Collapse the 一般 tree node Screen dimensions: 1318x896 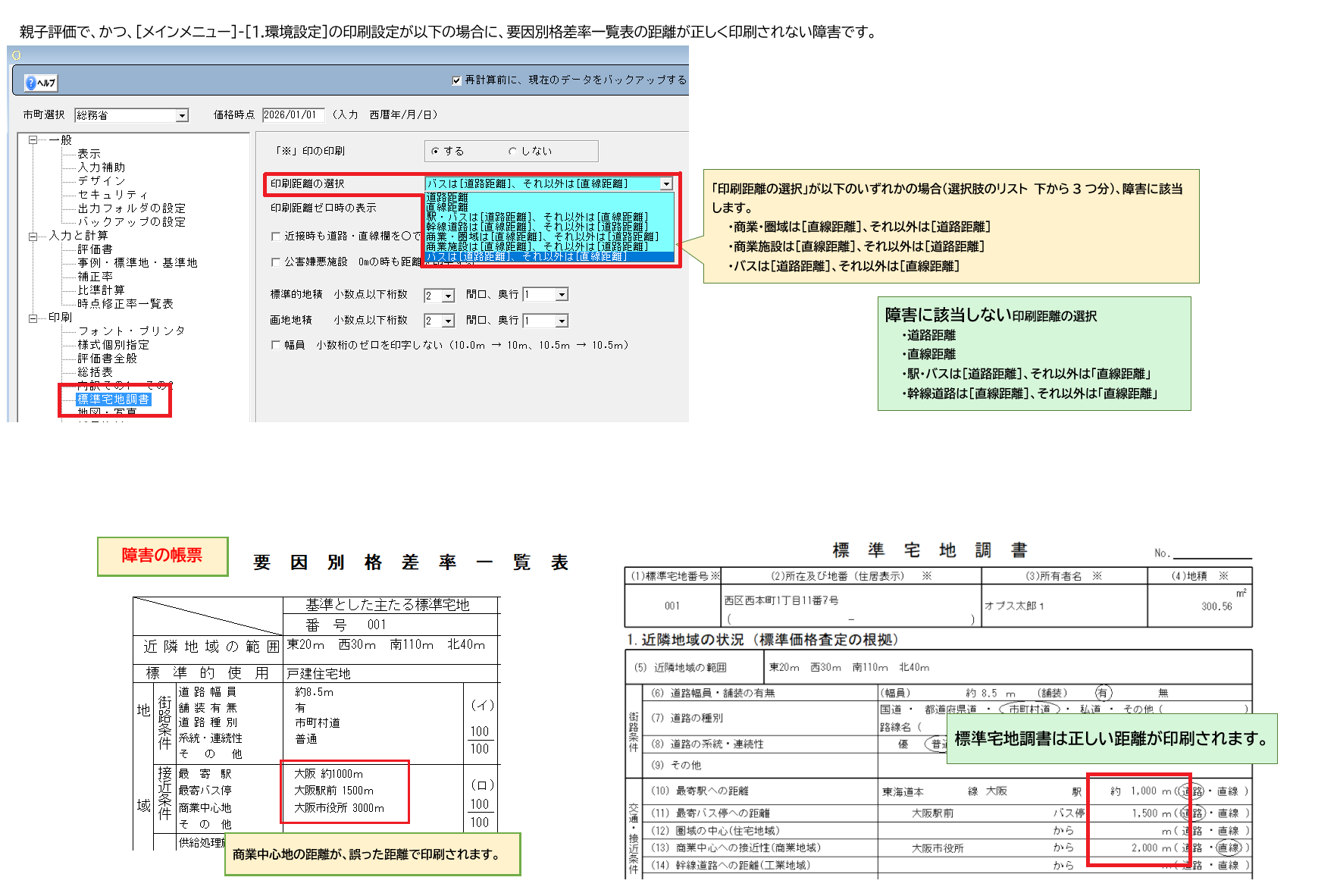point(33,140)
